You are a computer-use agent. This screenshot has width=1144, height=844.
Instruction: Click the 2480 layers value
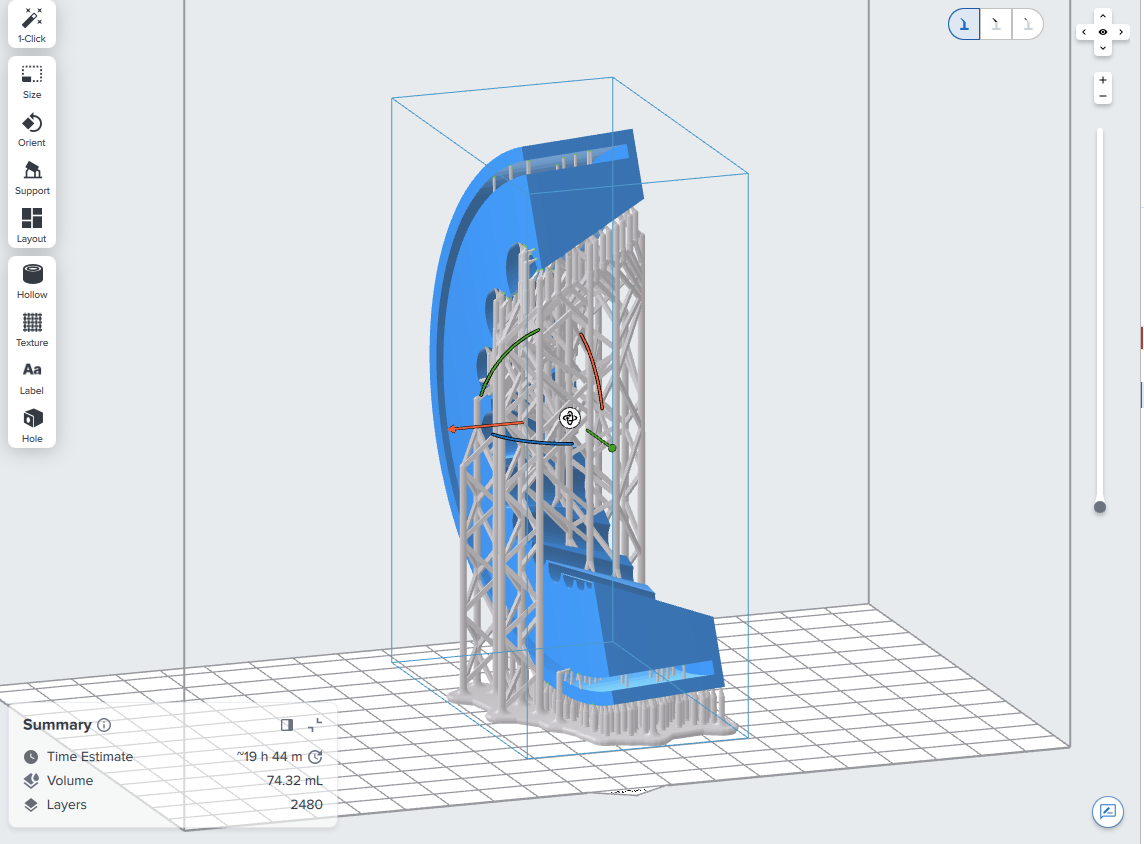coord(306,805)
